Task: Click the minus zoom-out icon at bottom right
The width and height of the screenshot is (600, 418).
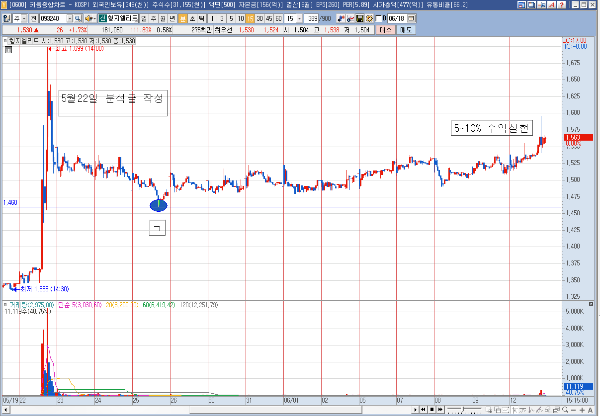Action: tap(573, 410)
